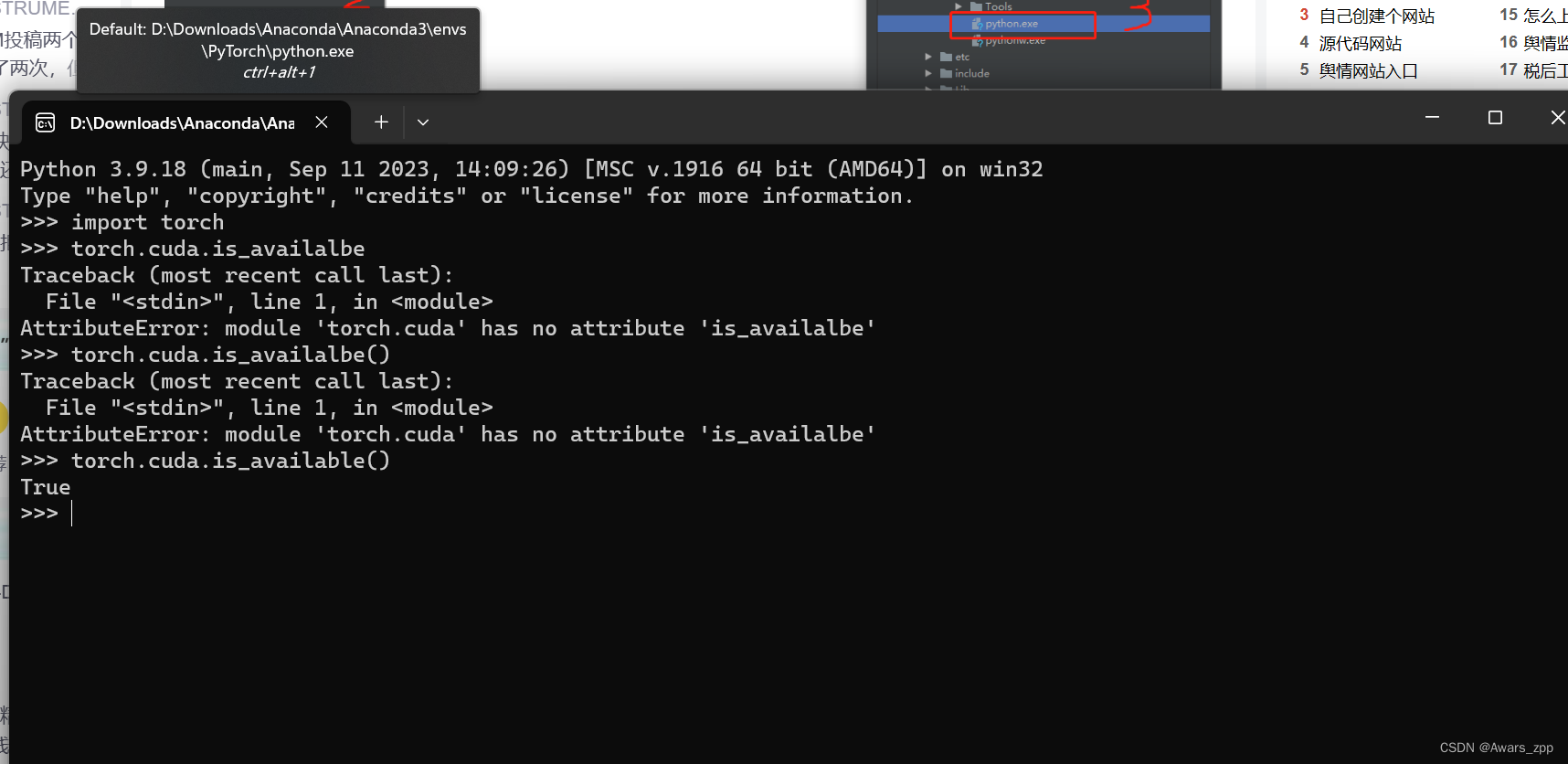Expand the include directory
1568x764 pixels.
tap(928, 73)
